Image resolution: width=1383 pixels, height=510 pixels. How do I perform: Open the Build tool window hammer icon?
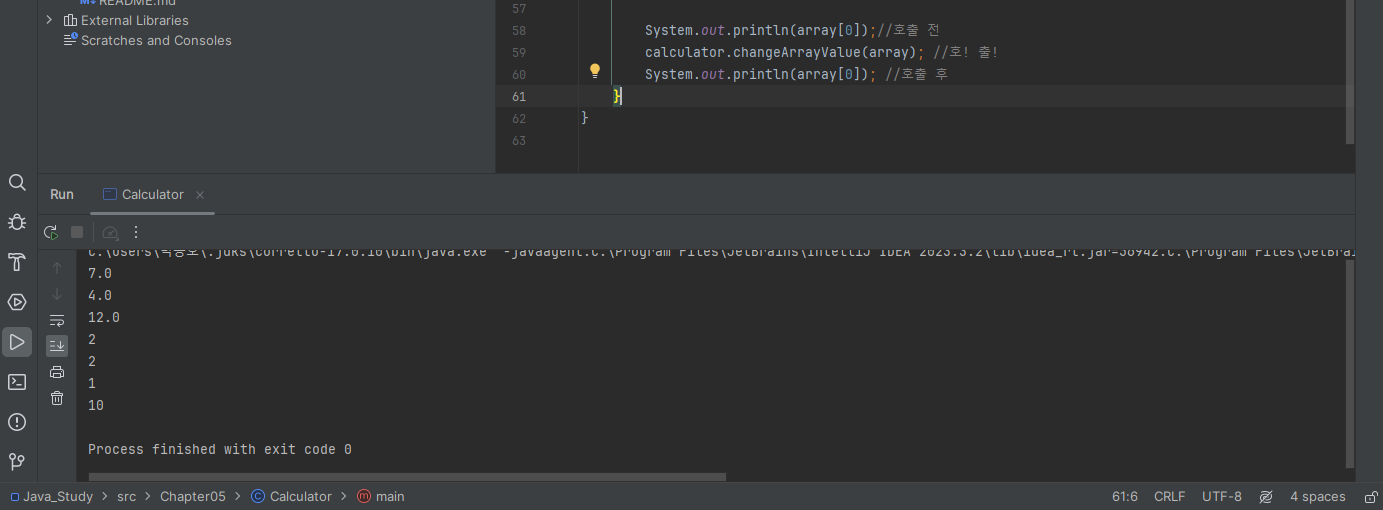pos(17,262)
